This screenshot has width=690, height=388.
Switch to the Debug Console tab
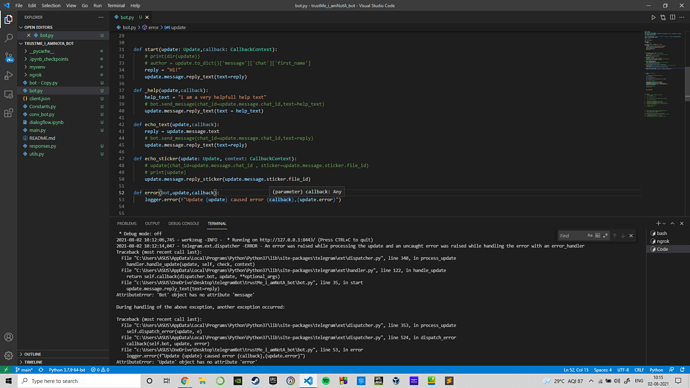[184, 223]
